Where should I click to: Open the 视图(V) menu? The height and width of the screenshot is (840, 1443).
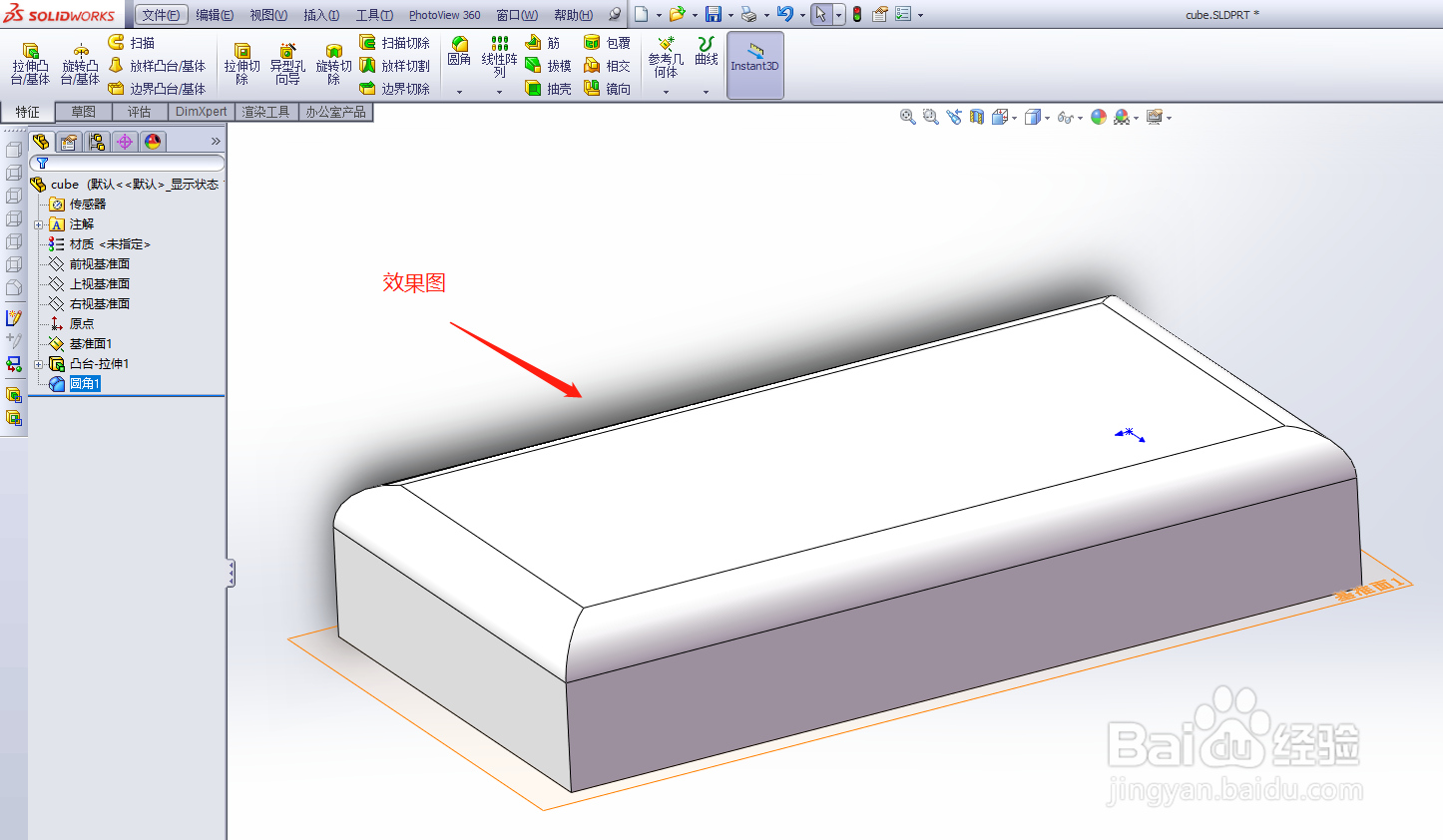coord(268,15)
